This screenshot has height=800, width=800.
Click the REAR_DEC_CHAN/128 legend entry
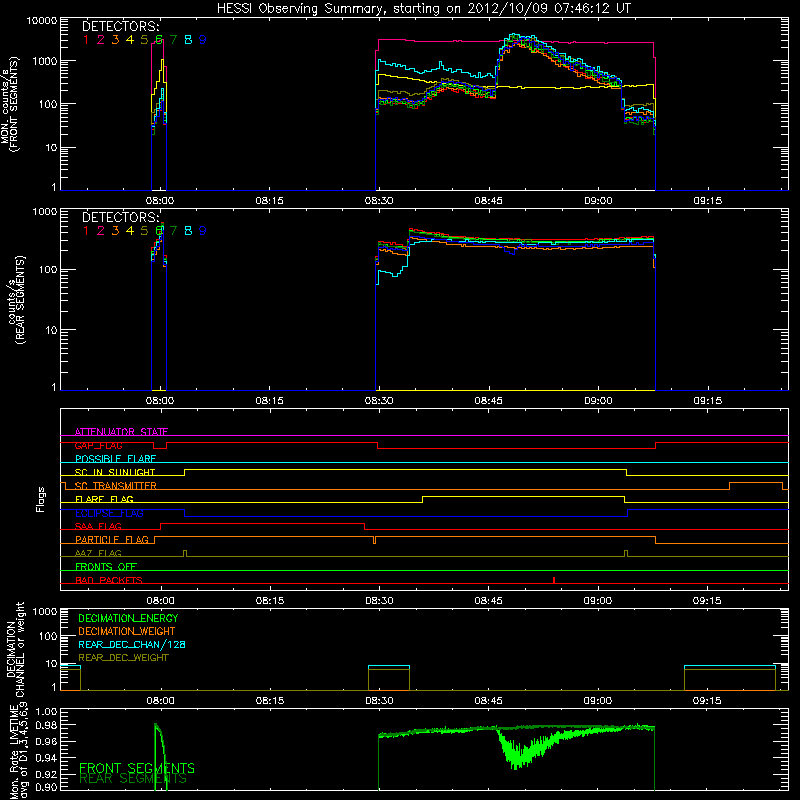132,645
